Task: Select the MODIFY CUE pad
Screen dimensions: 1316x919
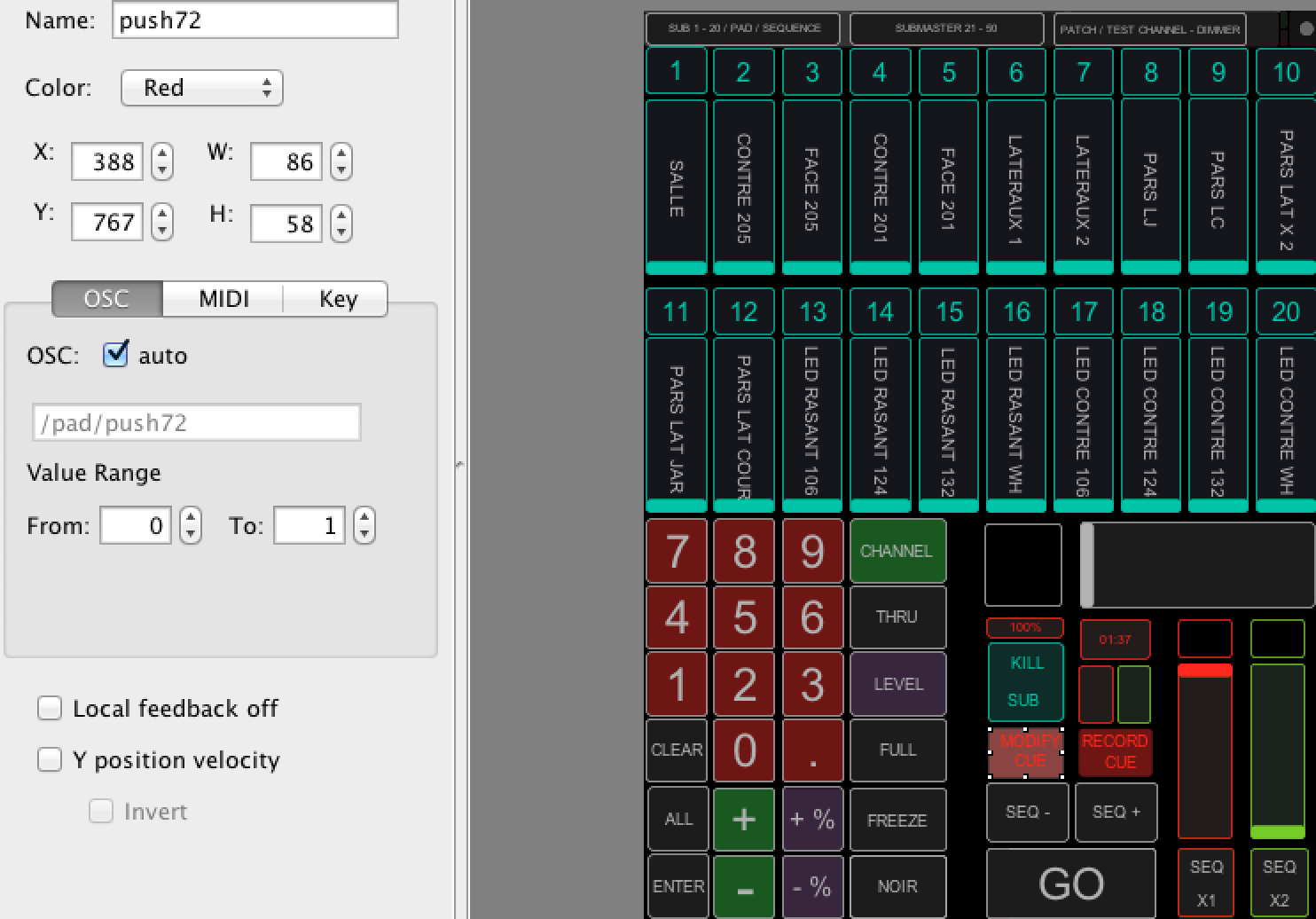Action: pos(1026,751)
